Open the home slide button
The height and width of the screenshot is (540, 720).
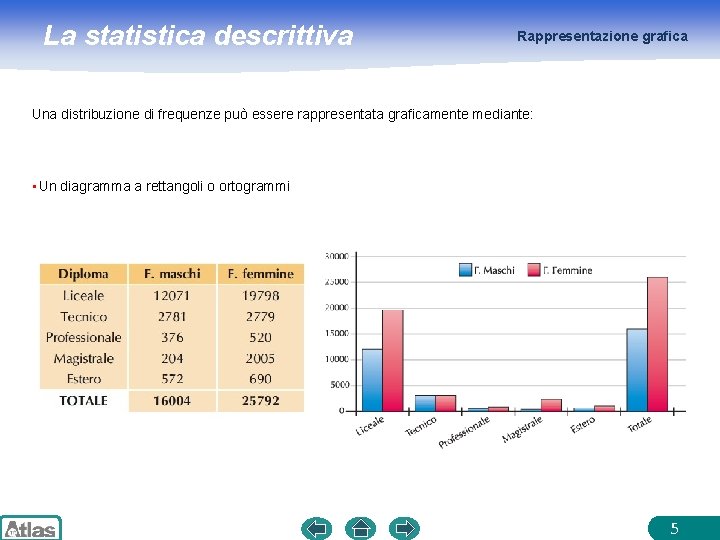click(360, 528)
